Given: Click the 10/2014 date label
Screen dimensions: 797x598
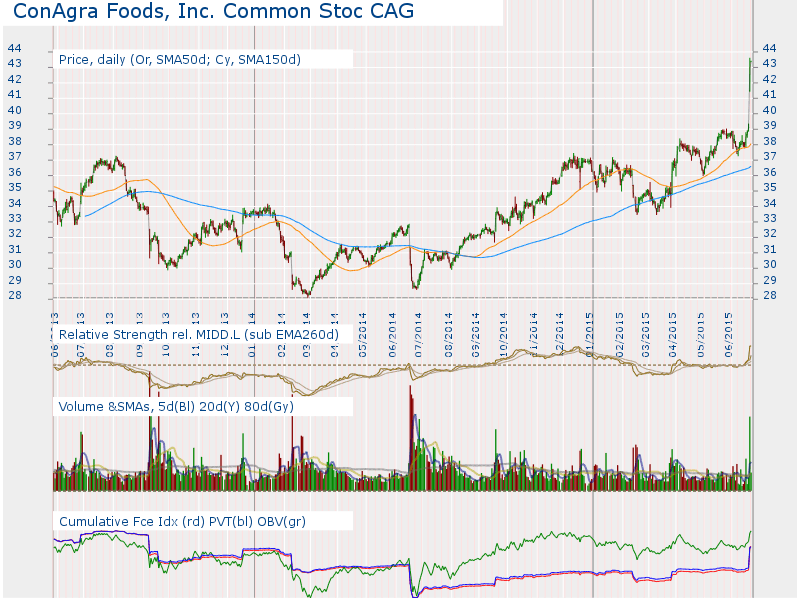Looking at the screenshot, I should (503, 335).
